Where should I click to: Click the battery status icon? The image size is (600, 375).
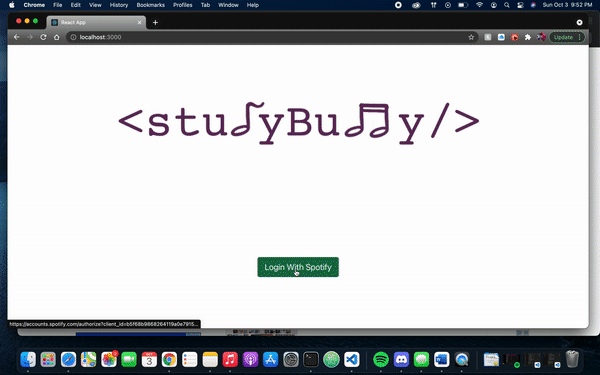tap(463, 5)
